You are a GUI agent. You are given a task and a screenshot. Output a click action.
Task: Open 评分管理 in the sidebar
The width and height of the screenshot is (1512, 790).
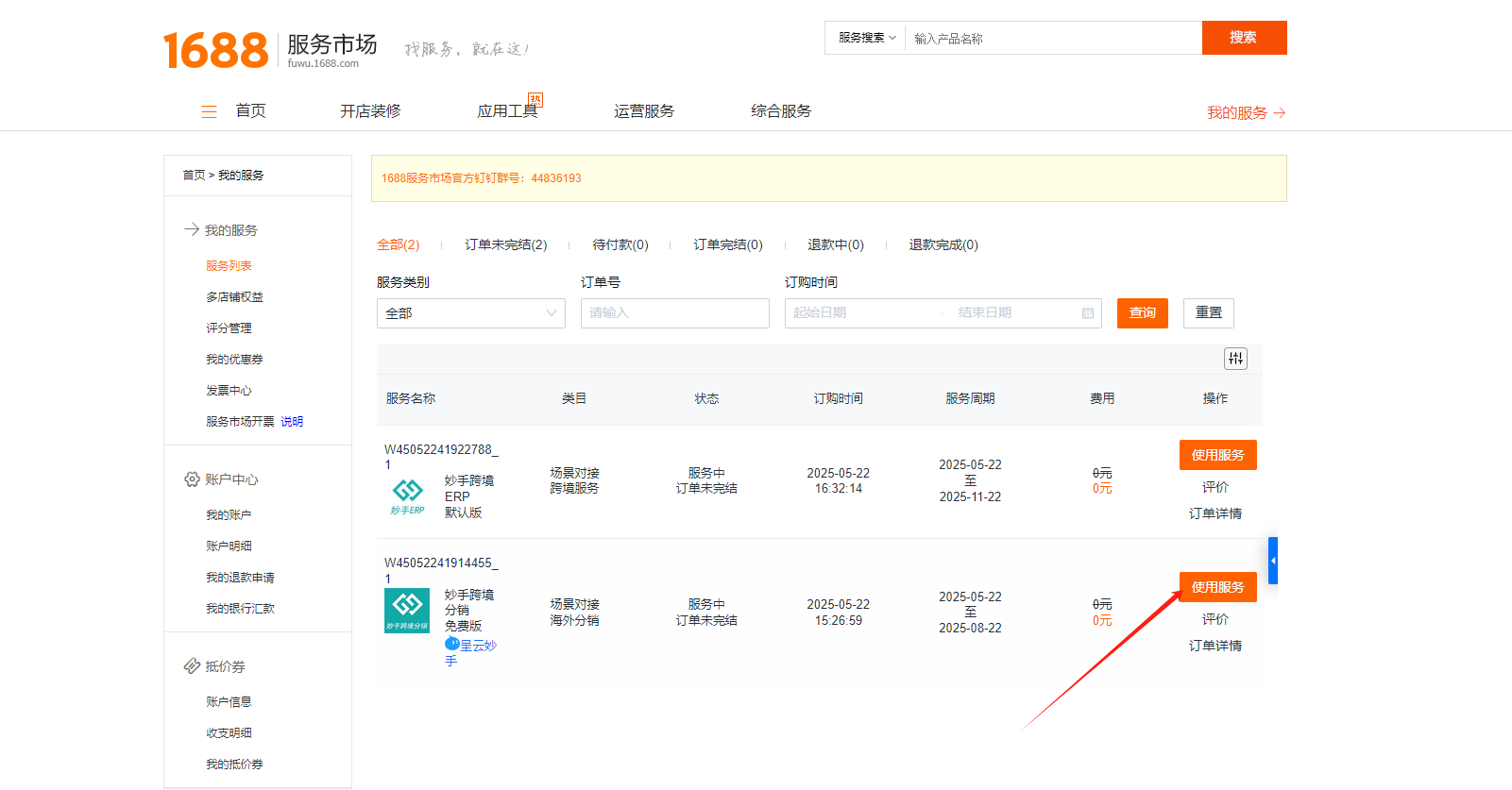click(x=229, y=328)
